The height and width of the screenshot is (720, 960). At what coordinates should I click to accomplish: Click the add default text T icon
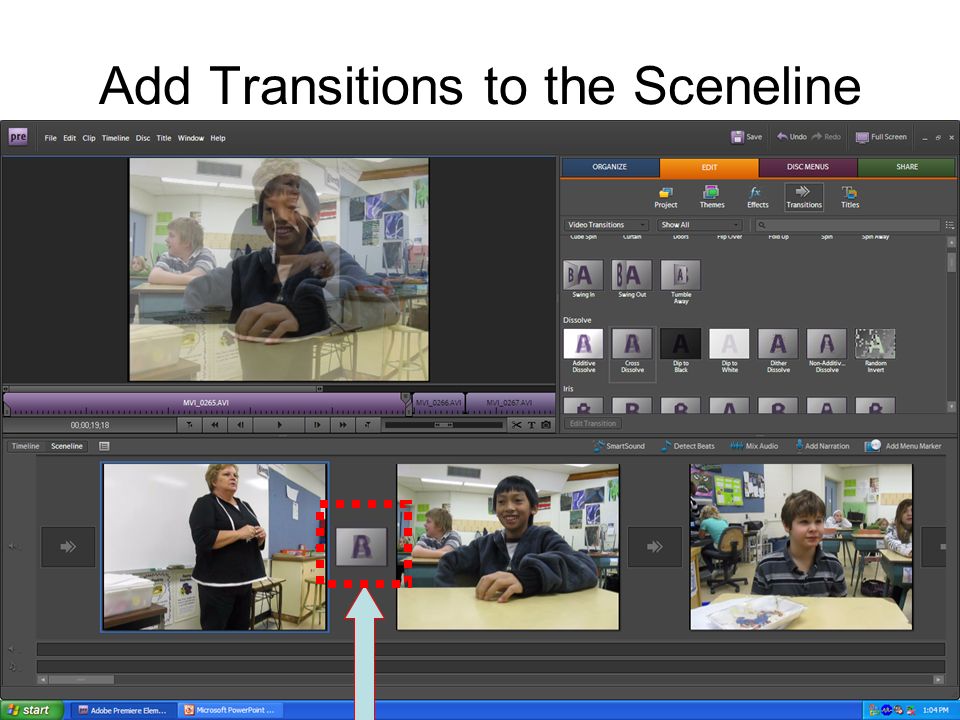[x=531, y=424]
